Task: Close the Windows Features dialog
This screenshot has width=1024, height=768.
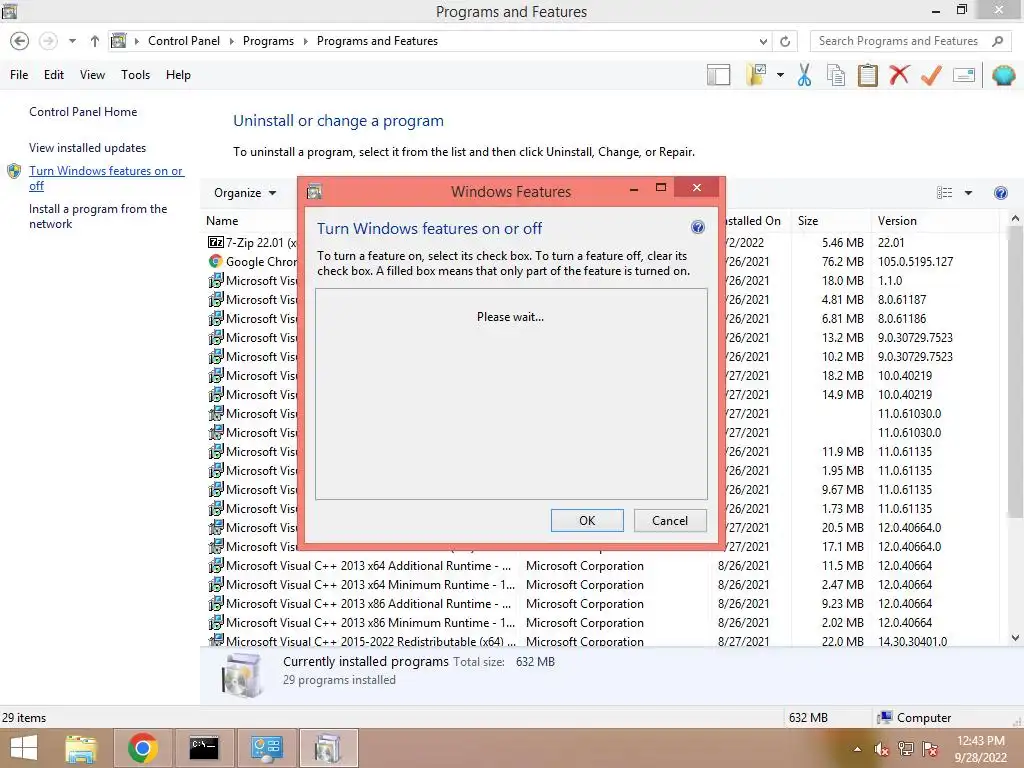Action: click(x=697, y=187)
